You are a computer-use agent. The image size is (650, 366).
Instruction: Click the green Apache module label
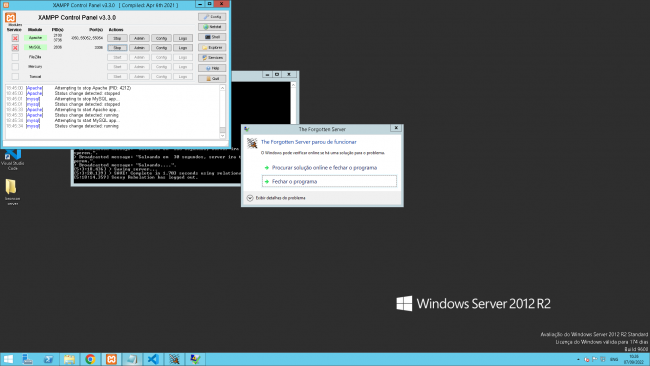(x=35, y=38)
